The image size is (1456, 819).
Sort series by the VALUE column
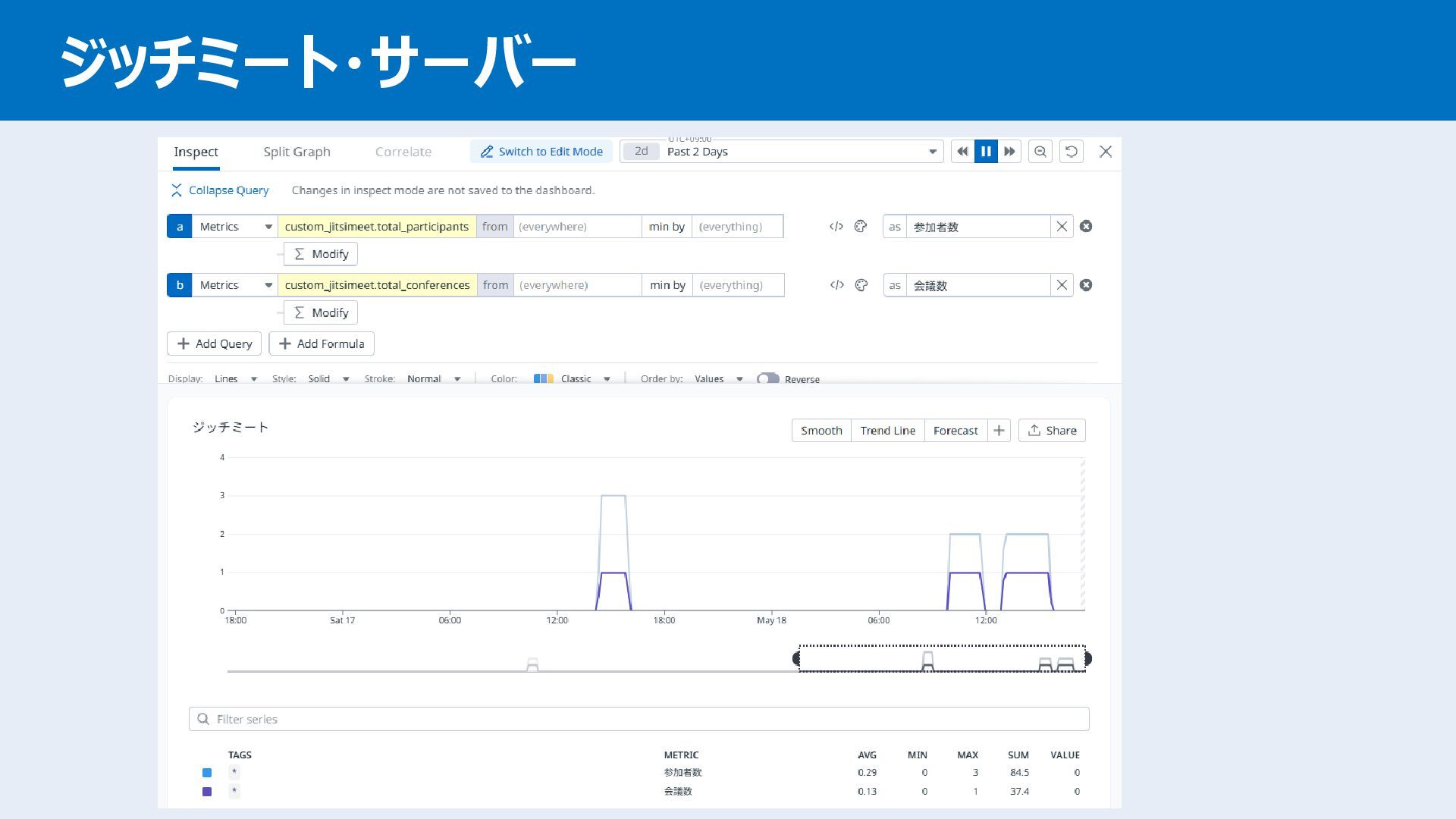1065,755
